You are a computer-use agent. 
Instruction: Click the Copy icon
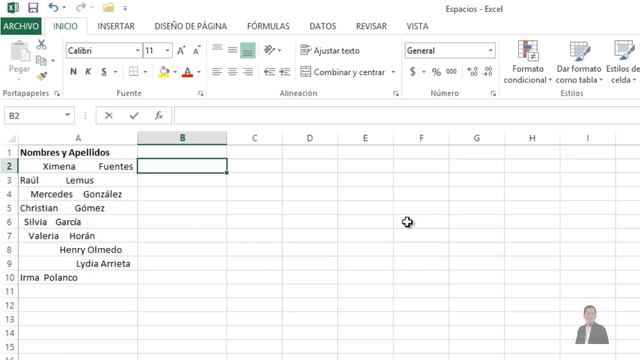[41, 60]
